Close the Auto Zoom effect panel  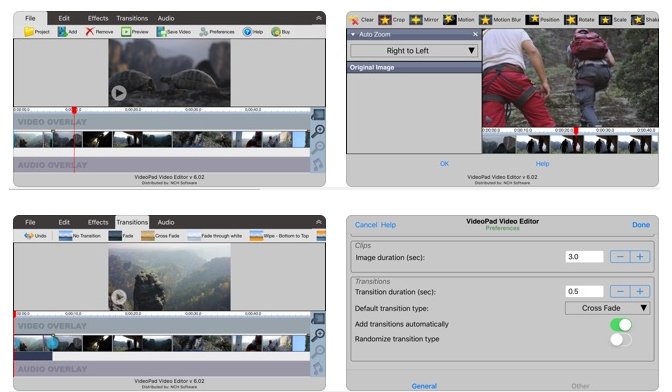(x=475, y=34)
